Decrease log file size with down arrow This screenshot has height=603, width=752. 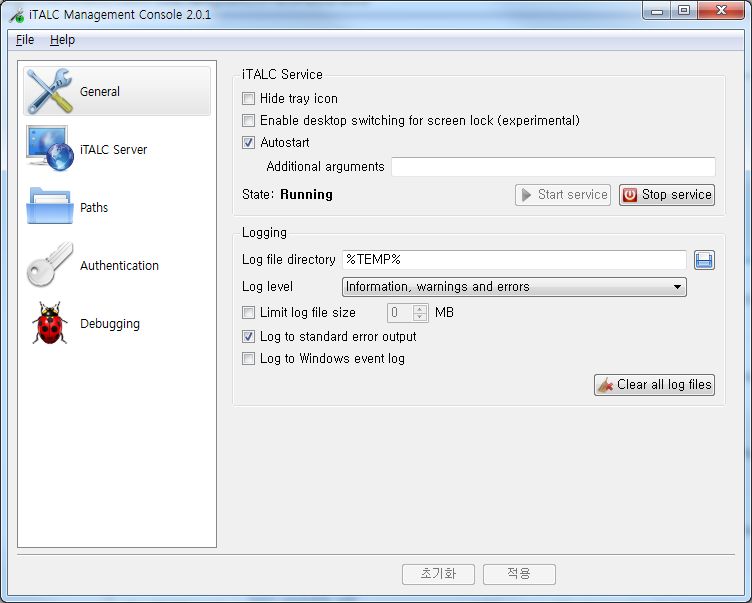click(420, 317)
